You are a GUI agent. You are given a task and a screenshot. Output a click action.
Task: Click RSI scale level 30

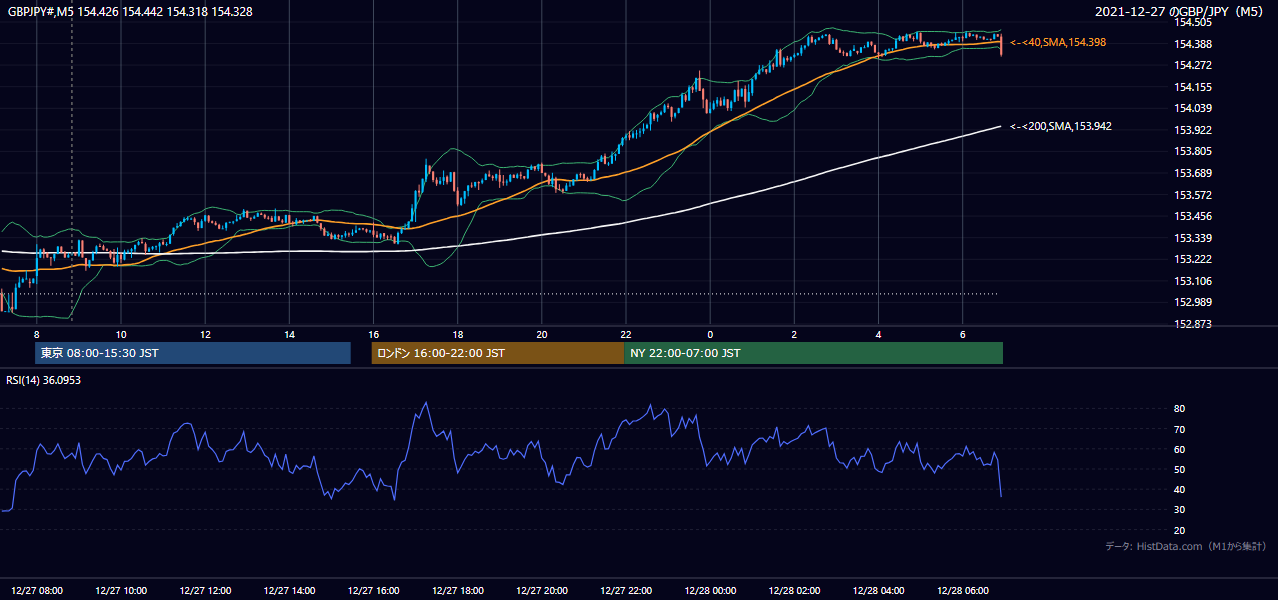coord(1179,510)
